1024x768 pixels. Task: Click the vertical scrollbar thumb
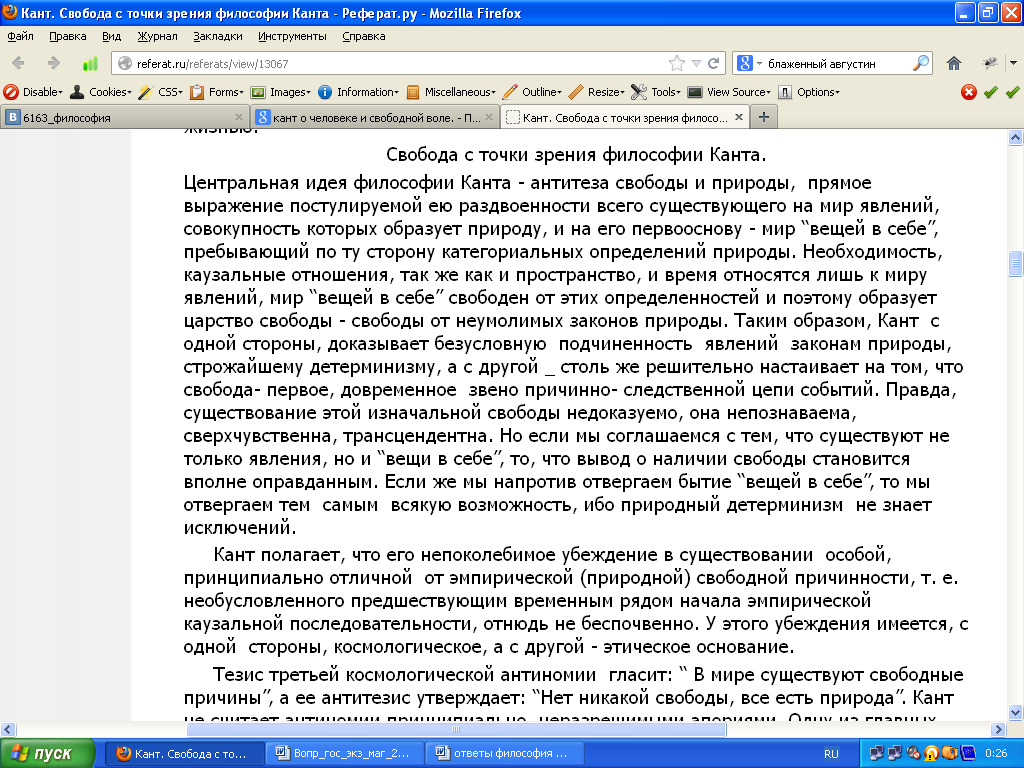[x=1015, y=264]
